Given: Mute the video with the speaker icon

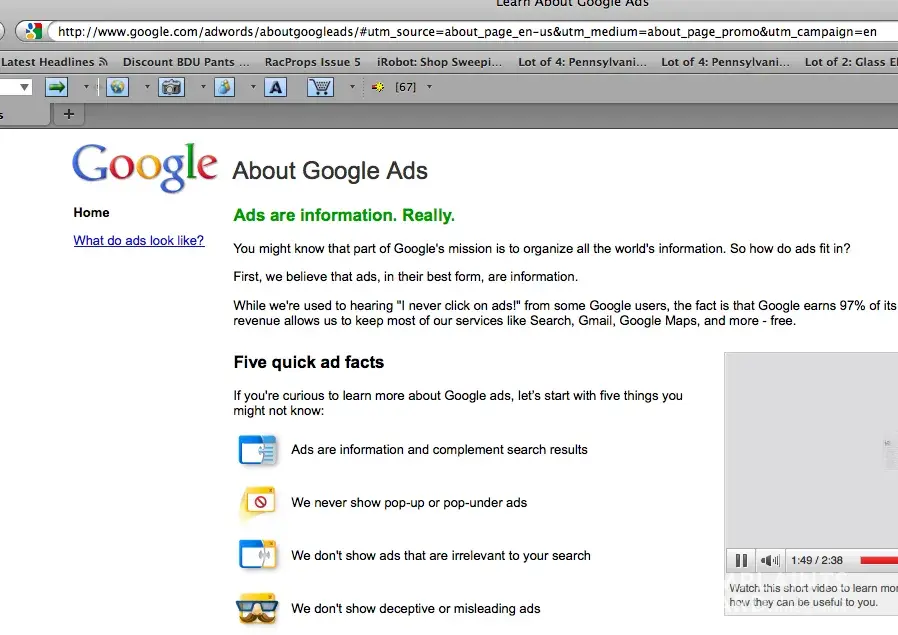Looking at the screenshot, I should (x=770, y=560).
